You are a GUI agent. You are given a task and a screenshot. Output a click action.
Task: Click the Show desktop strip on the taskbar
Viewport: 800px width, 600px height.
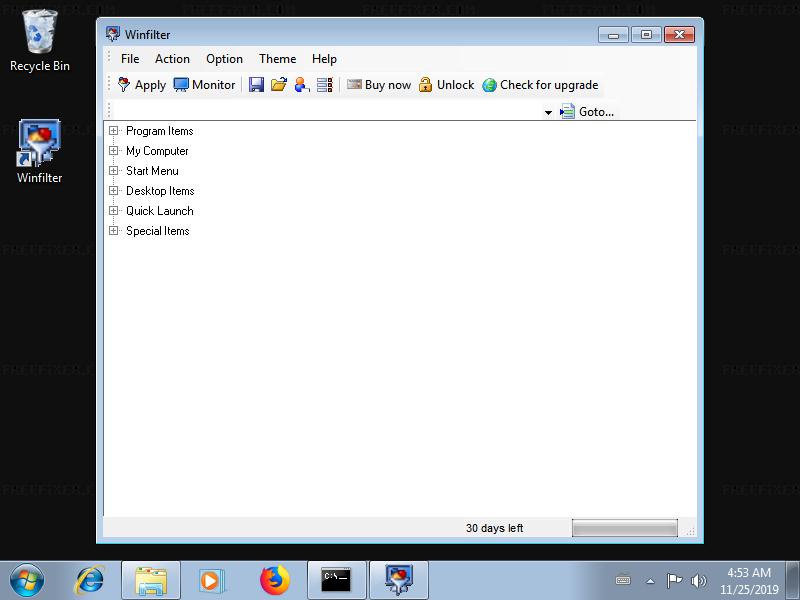click(793, 580)
